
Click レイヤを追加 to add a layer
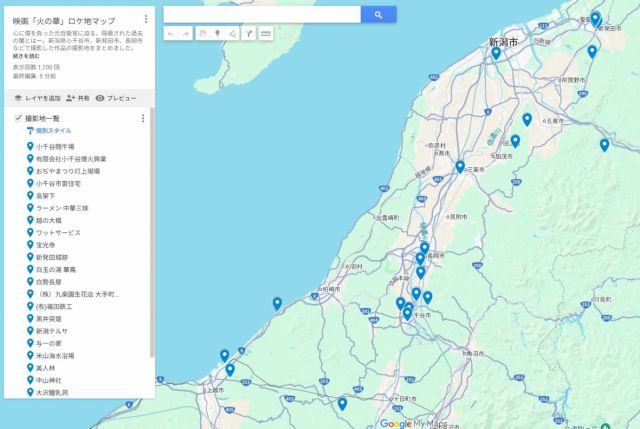click(x=37, y=98)
